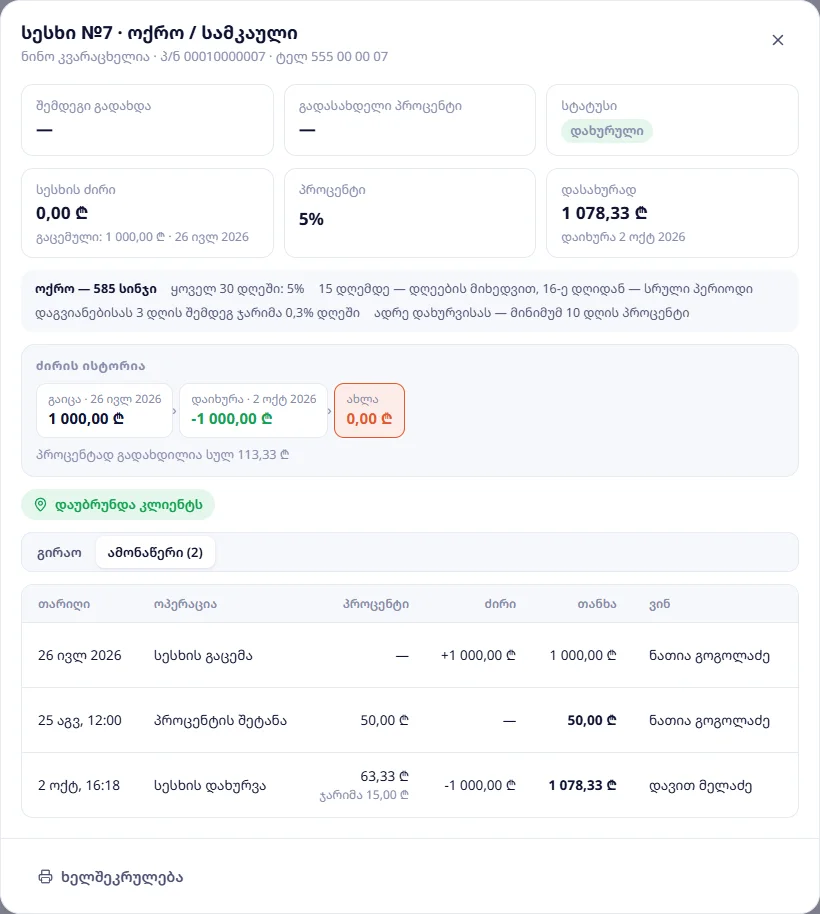
Task: Click "ნათია გოგოლაძე" in the "სესხის გაცემა" row
Action: [x=709, y=655]
